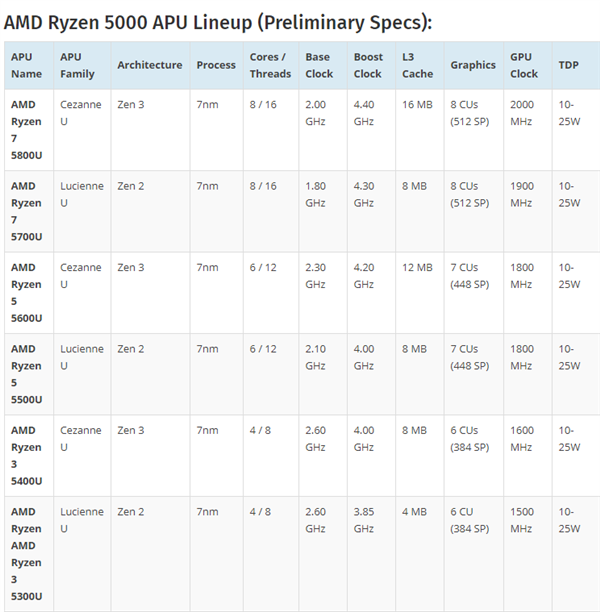
Task: Click the 2.30 GHz base clock cell
Action: 323,293
